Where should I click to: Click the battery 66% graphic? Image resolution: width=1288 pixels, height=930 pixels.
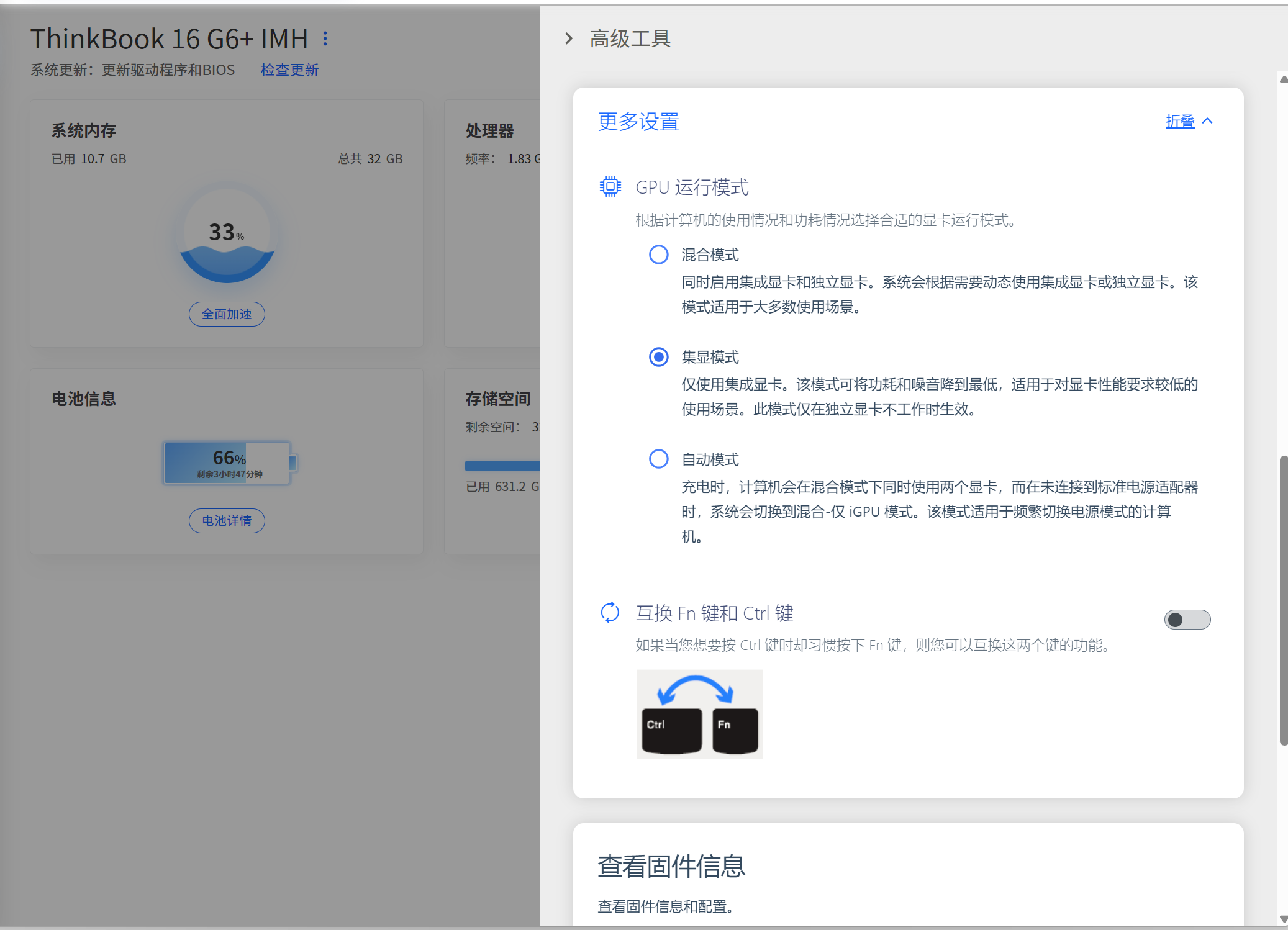click(x=230, y=463)
